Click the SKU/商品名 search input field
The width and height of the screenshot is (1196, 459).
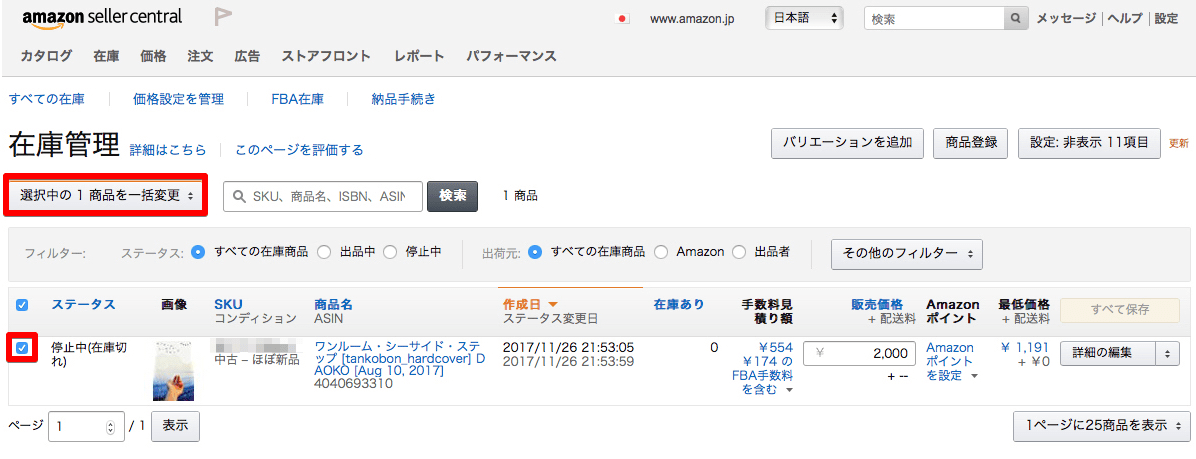pos(323,196)
